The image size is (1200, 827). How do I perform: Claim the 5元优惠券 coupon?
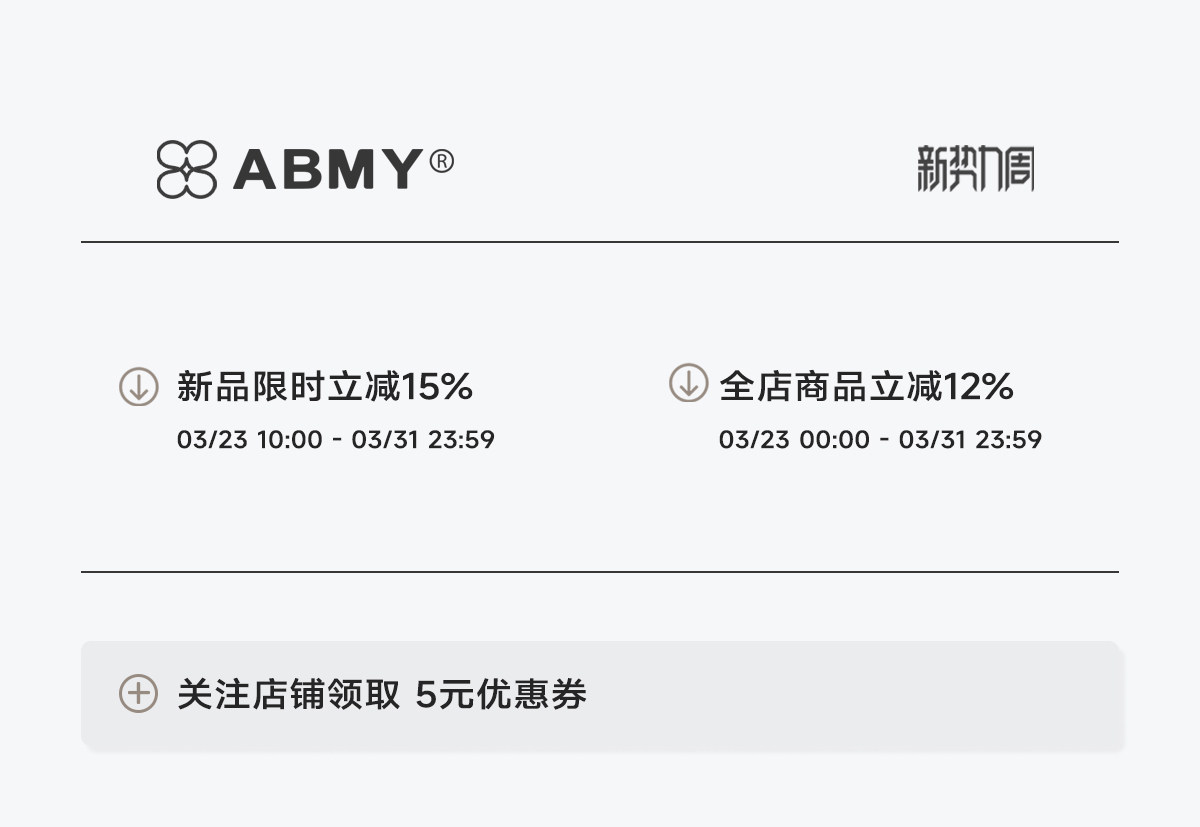501,694
